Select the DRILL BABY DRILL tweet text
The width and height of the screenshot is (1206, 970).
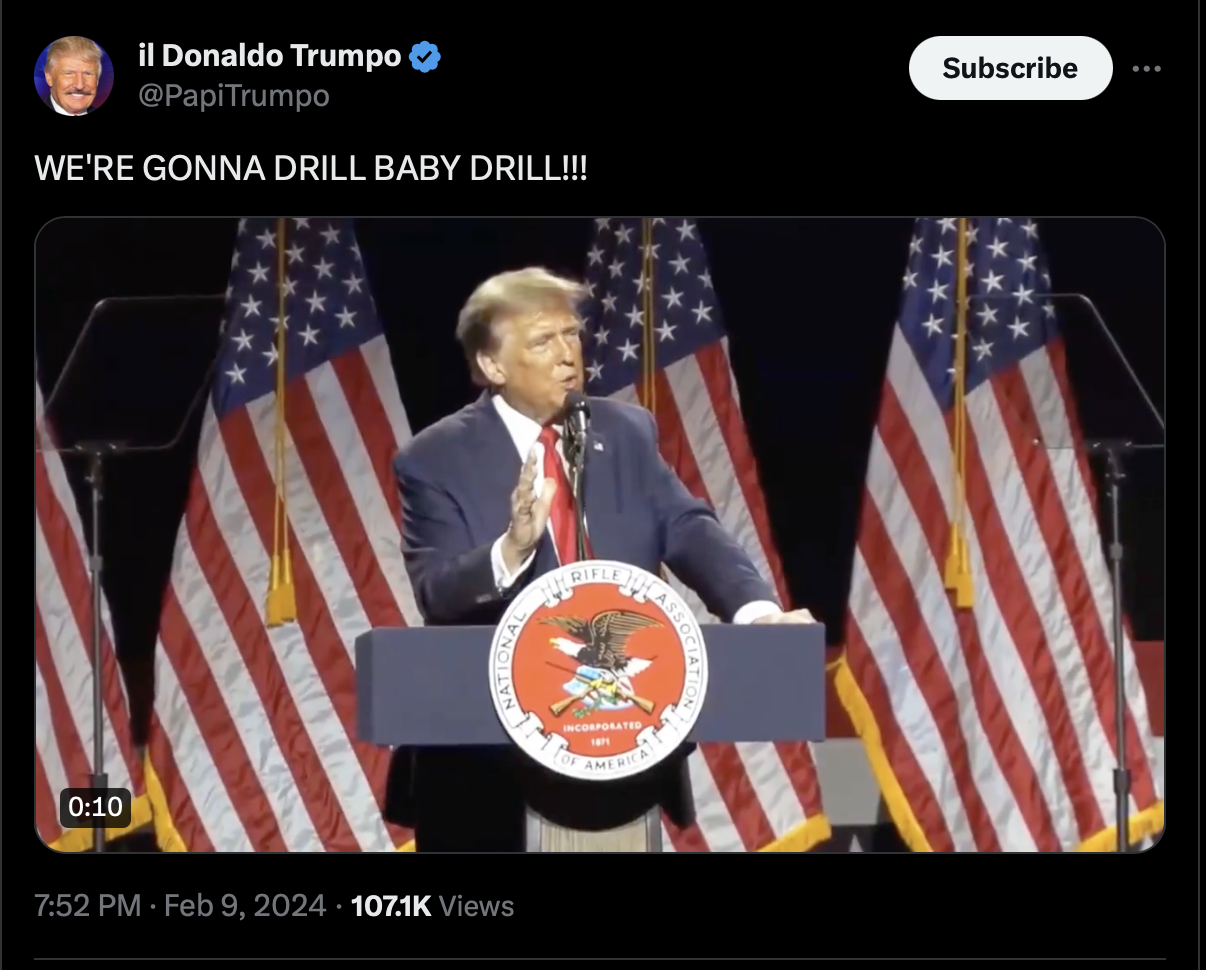point(311,168)
